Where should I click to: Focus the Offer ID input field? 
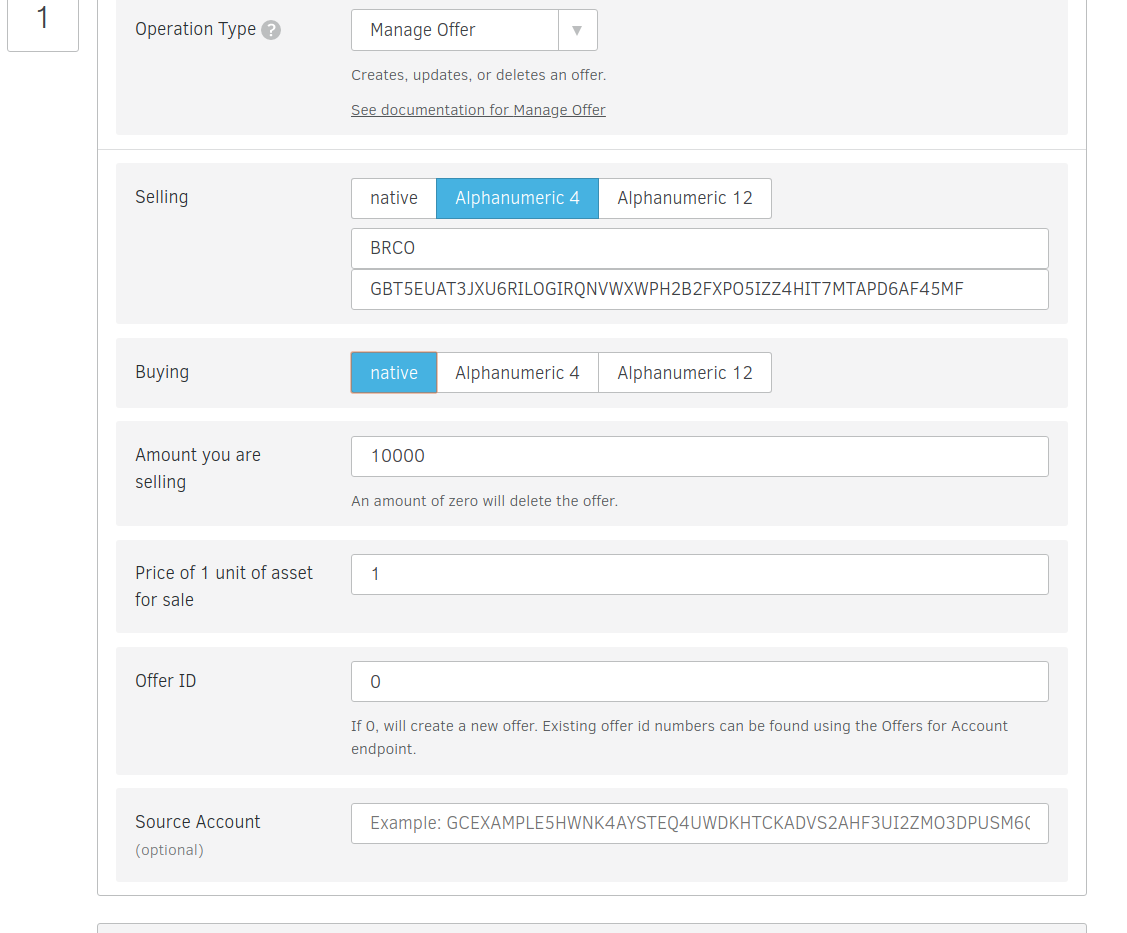699,682
